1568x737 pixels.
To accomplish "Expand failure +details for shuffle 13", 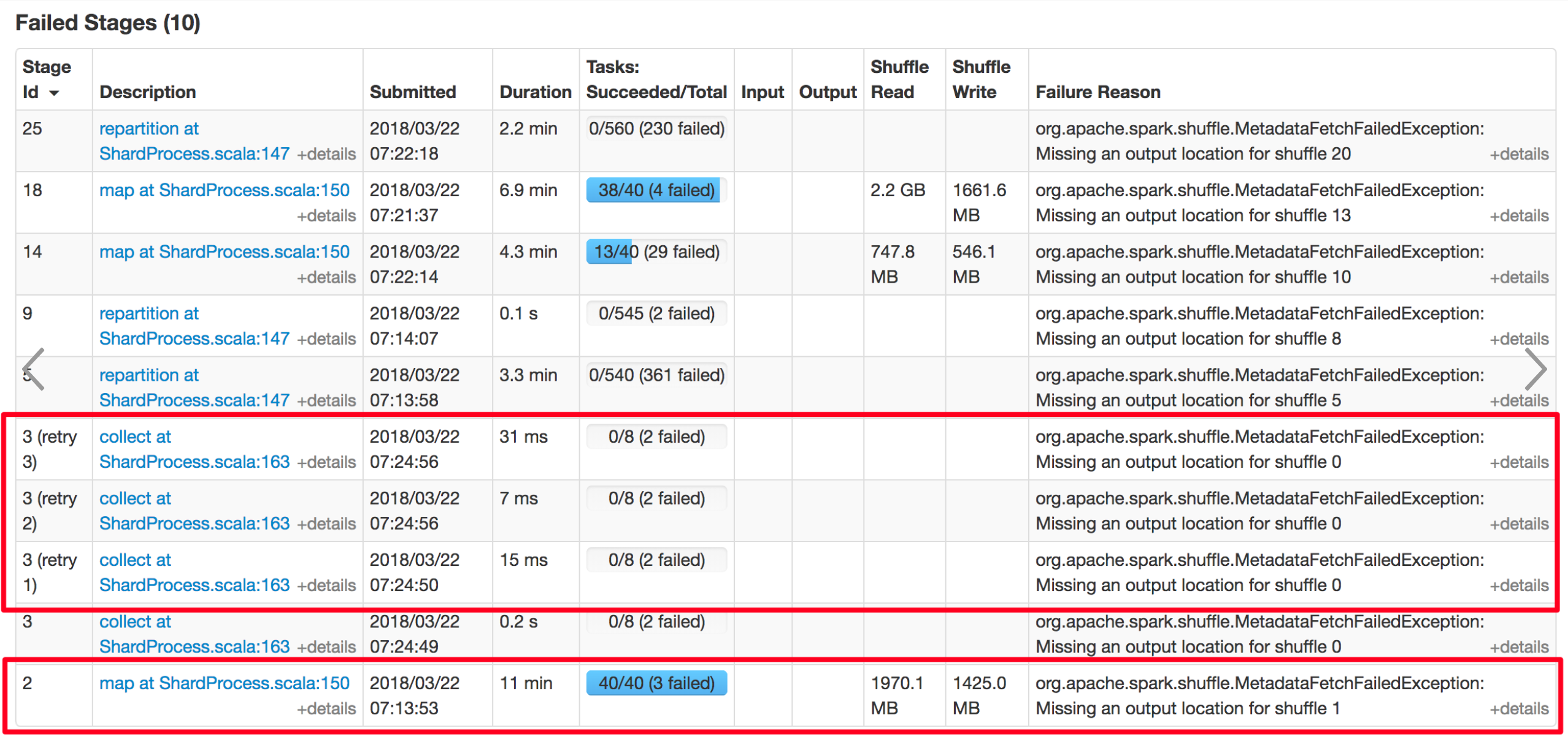I will pos(1518,216).
